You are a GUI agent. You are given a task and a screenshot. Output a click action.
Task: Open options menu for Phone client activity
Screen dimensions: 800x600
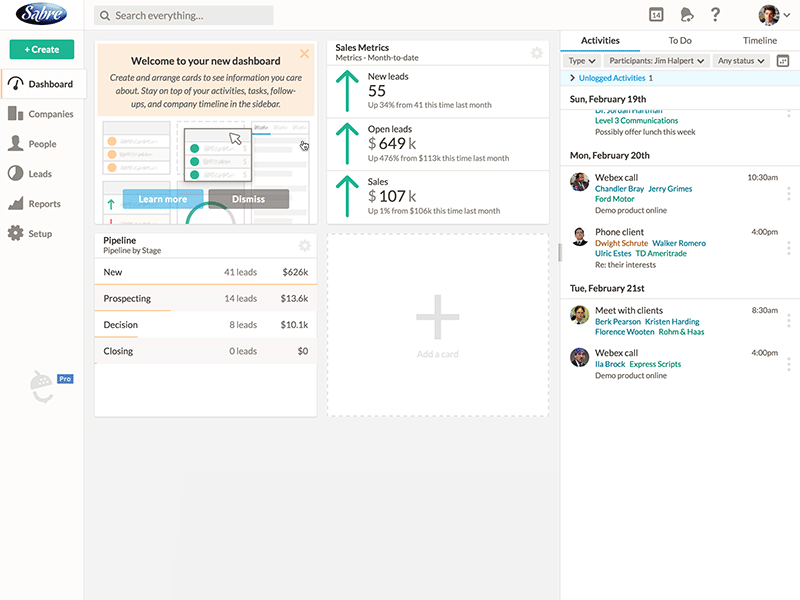[x=788, y=248]
